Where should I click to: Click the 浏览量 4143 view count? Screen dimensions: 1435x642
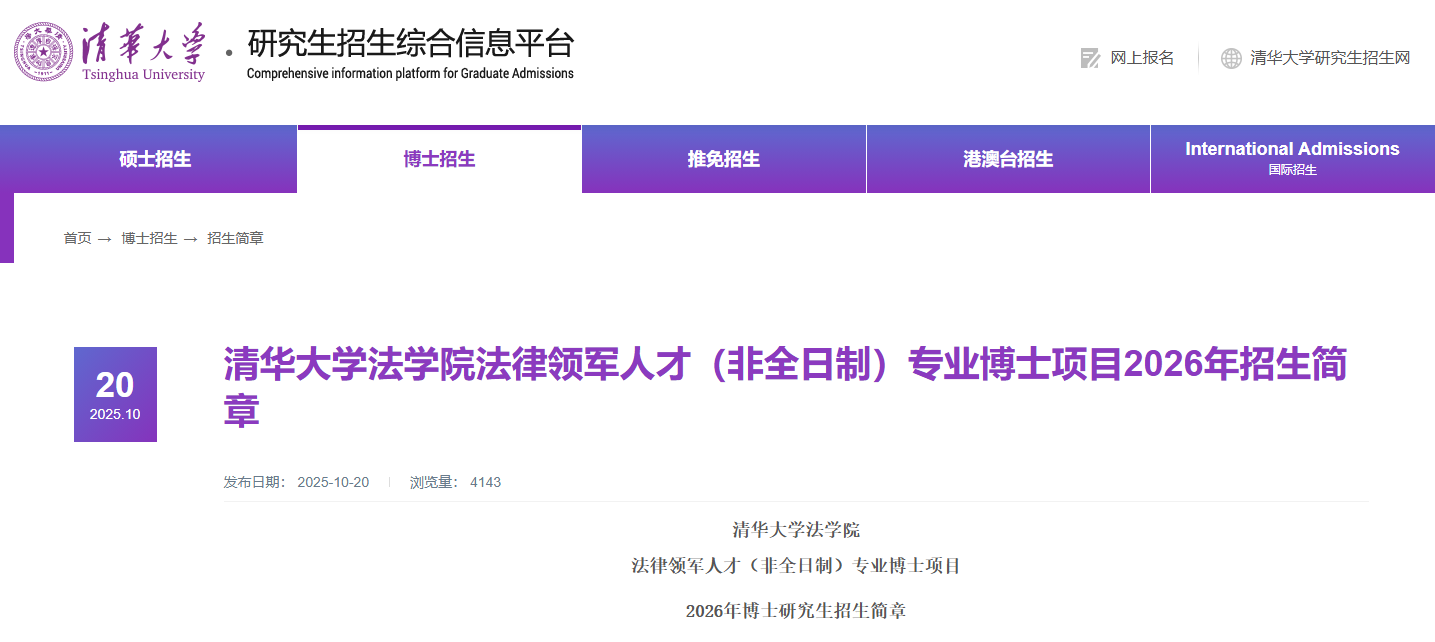point(455,482)
